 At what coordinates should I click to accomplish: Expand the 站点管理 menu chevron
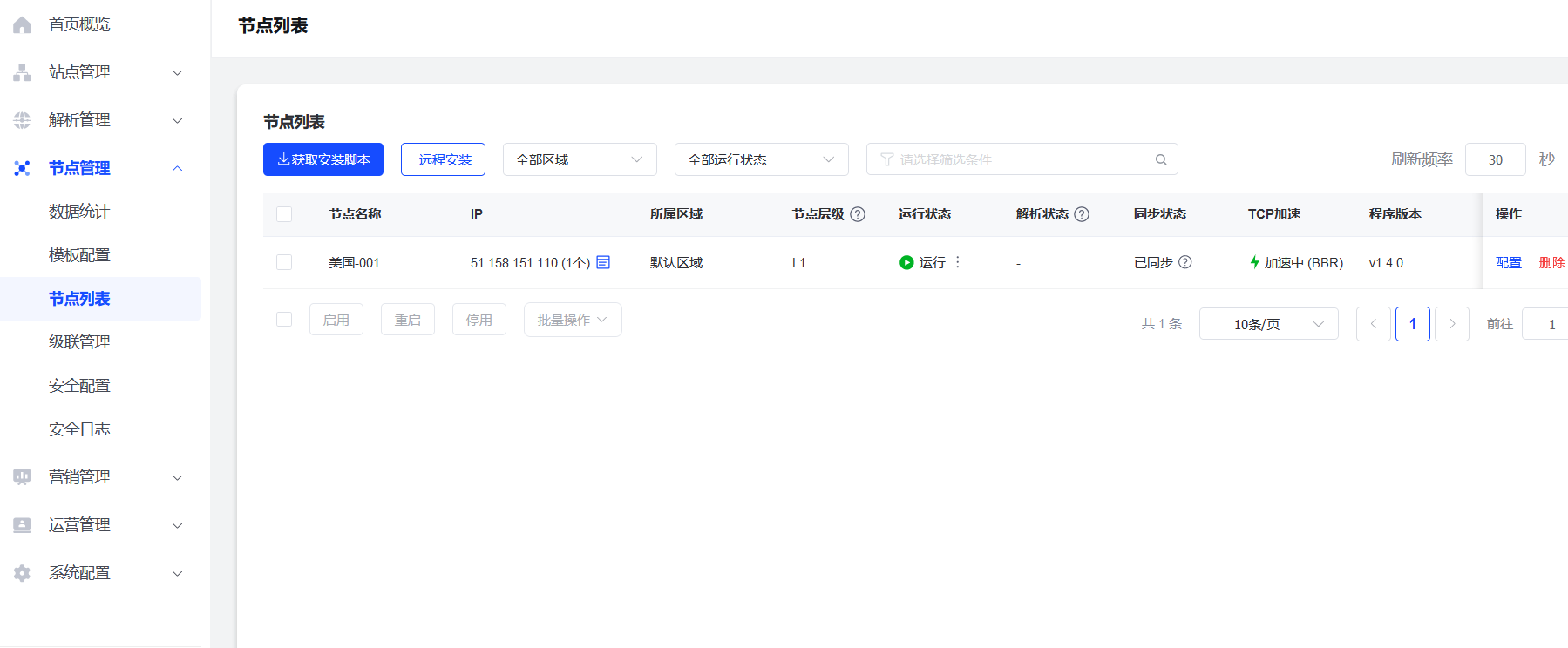pos(178,72)
